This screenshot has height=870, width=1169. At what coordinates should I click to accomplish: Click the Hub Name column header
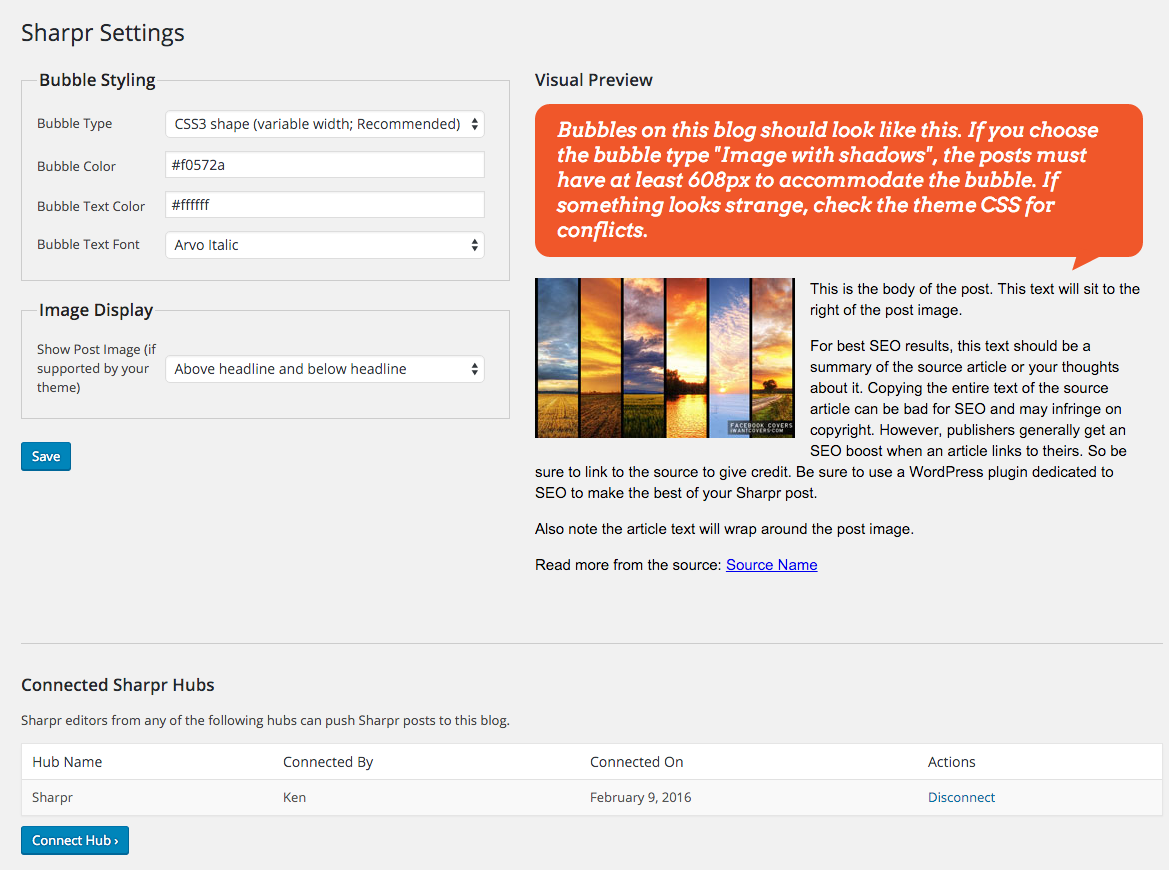[67, 762]
